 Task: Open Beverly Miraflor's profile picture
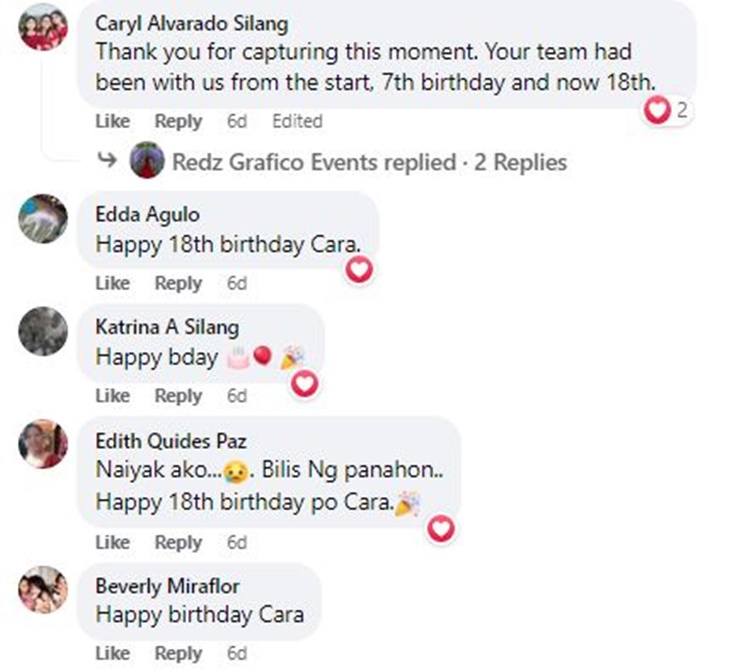[x=43, y=589]
